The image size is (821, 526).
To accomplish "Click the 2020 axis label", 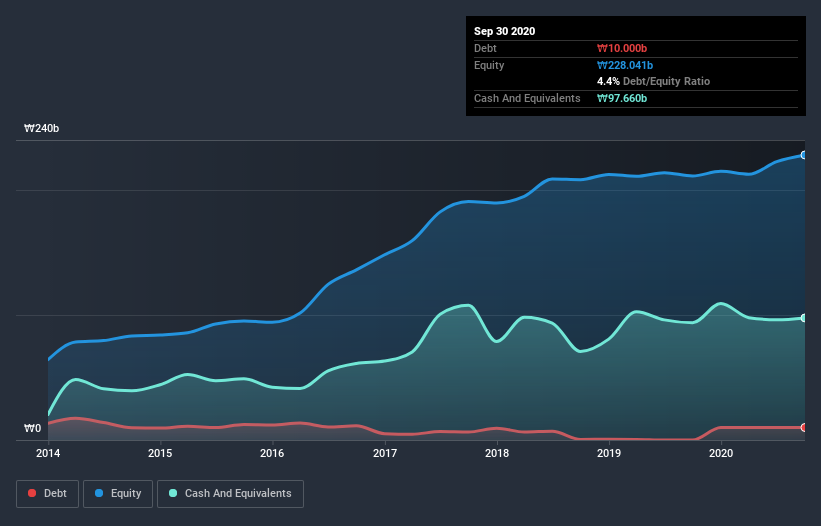I will (721, 453).
